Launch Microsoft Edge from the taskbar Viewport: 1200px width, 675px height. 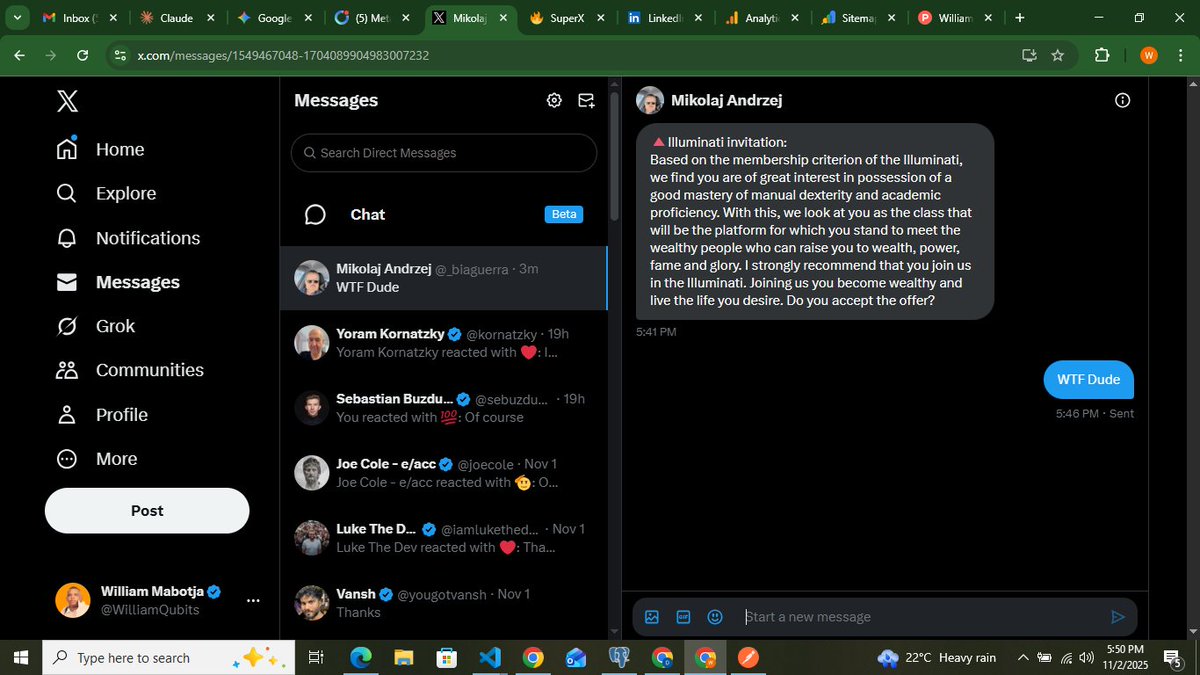360,658
